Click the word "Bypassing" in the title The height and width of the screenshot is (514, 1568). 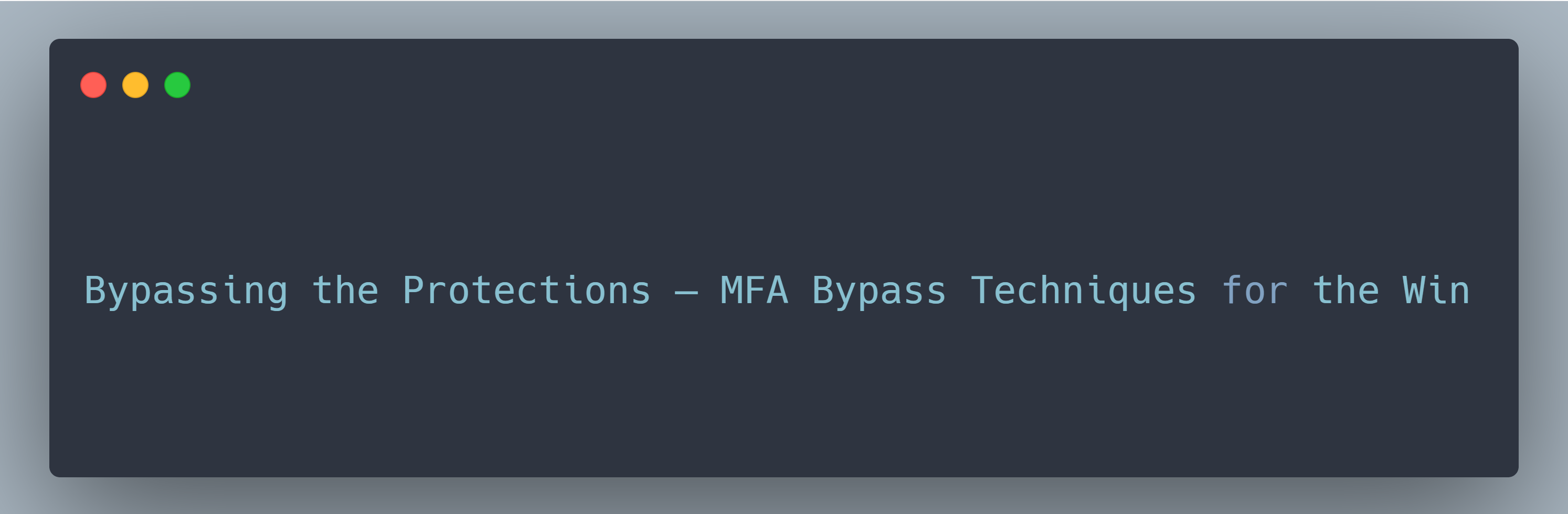click(x=186, y=291)
